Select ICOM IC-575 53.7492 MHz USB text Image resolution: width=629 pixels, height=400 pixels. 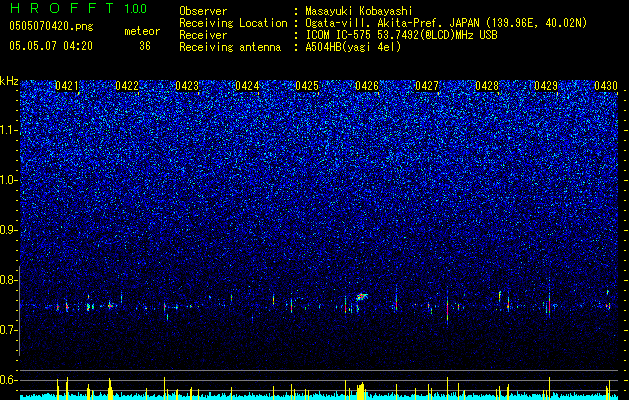coord(401,35)
